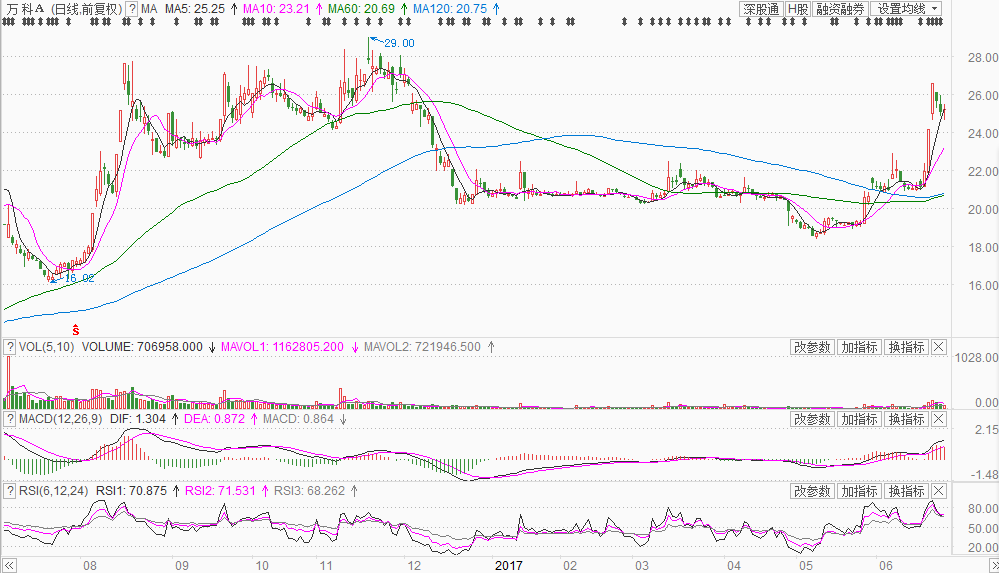Click the 融资融券 button
999x573 pixels.
(x=840, y=9)
